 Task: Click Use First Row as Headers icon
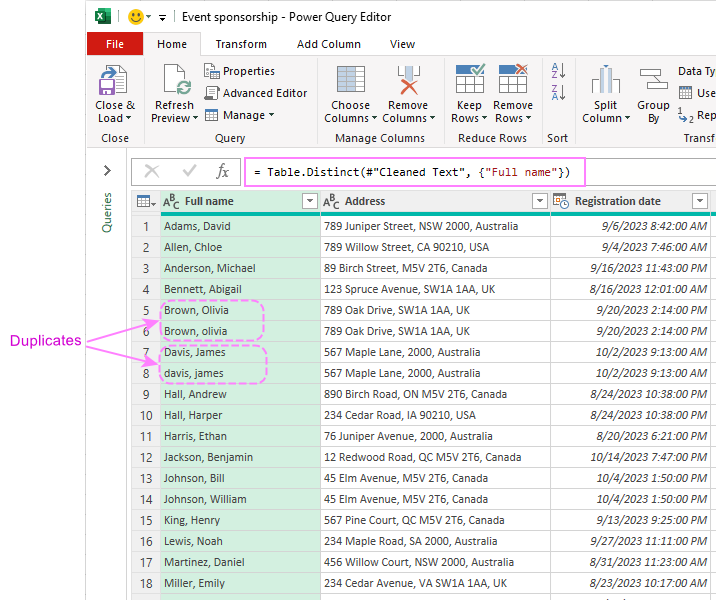[x=685, y=93]
